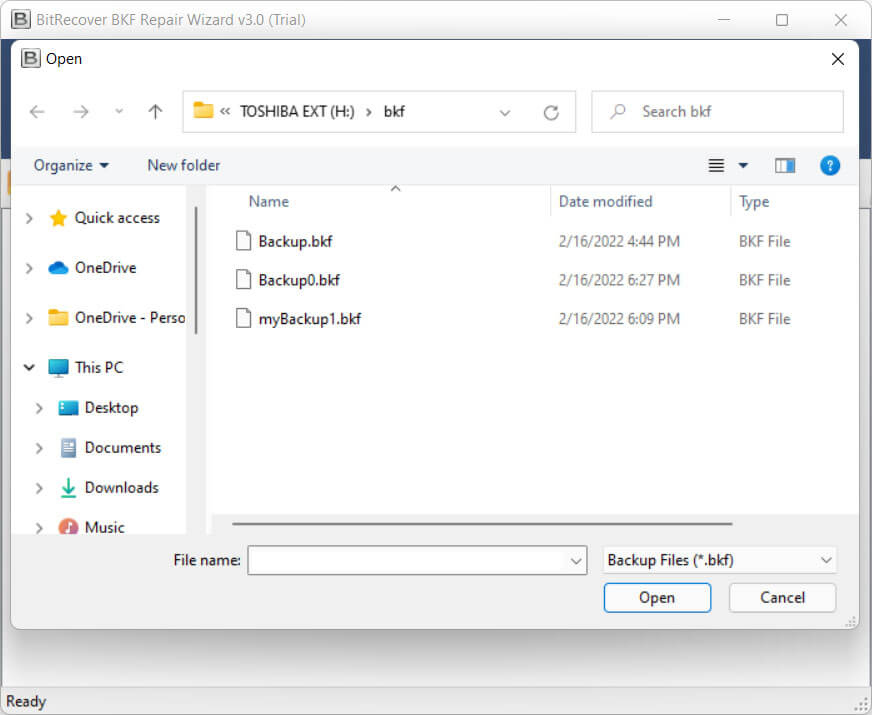
Task: Click the 2/16/2022 6:27 PM date cell
Action: click(x=619, y=280)
